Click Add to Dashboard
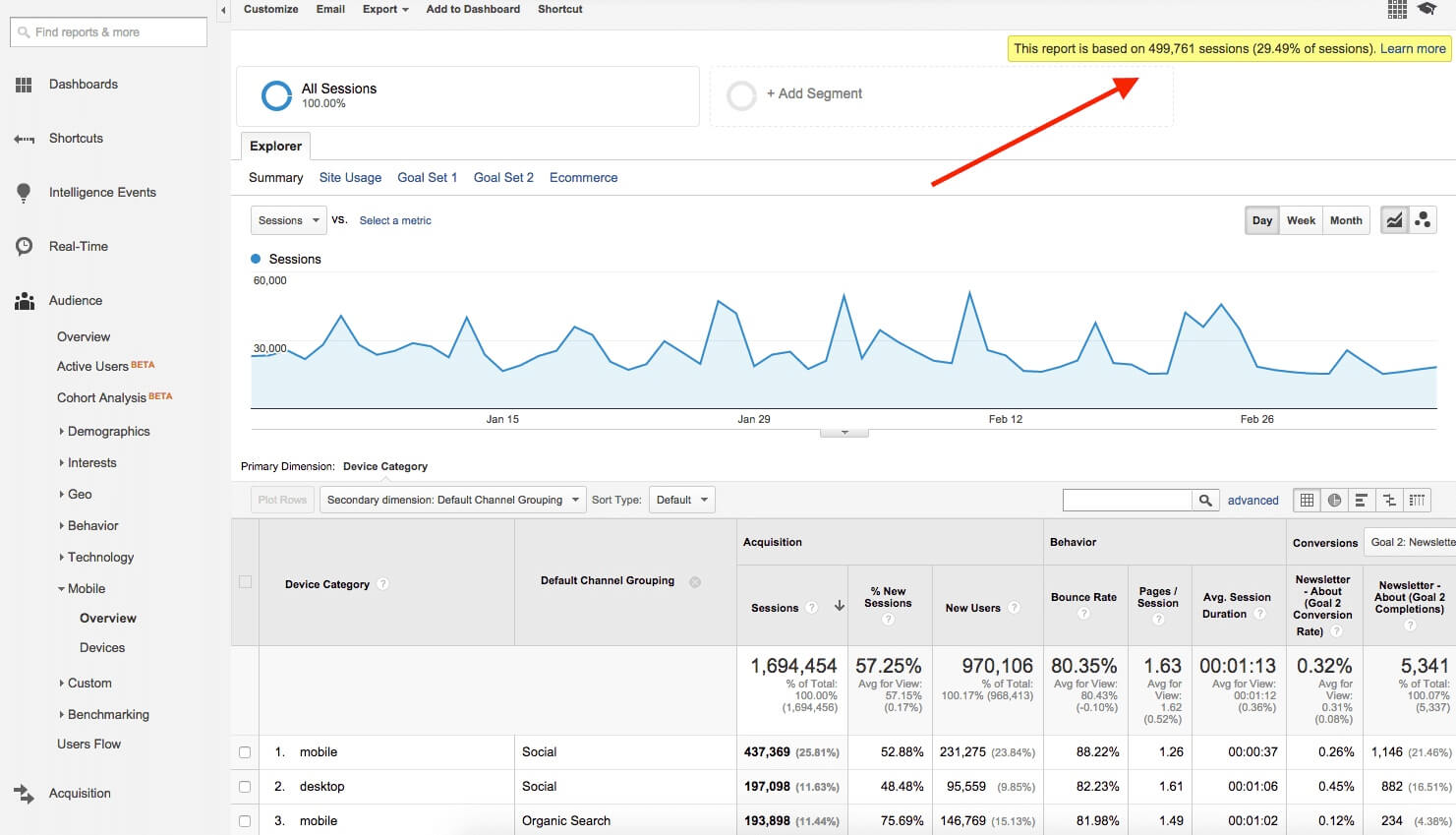 473,9
